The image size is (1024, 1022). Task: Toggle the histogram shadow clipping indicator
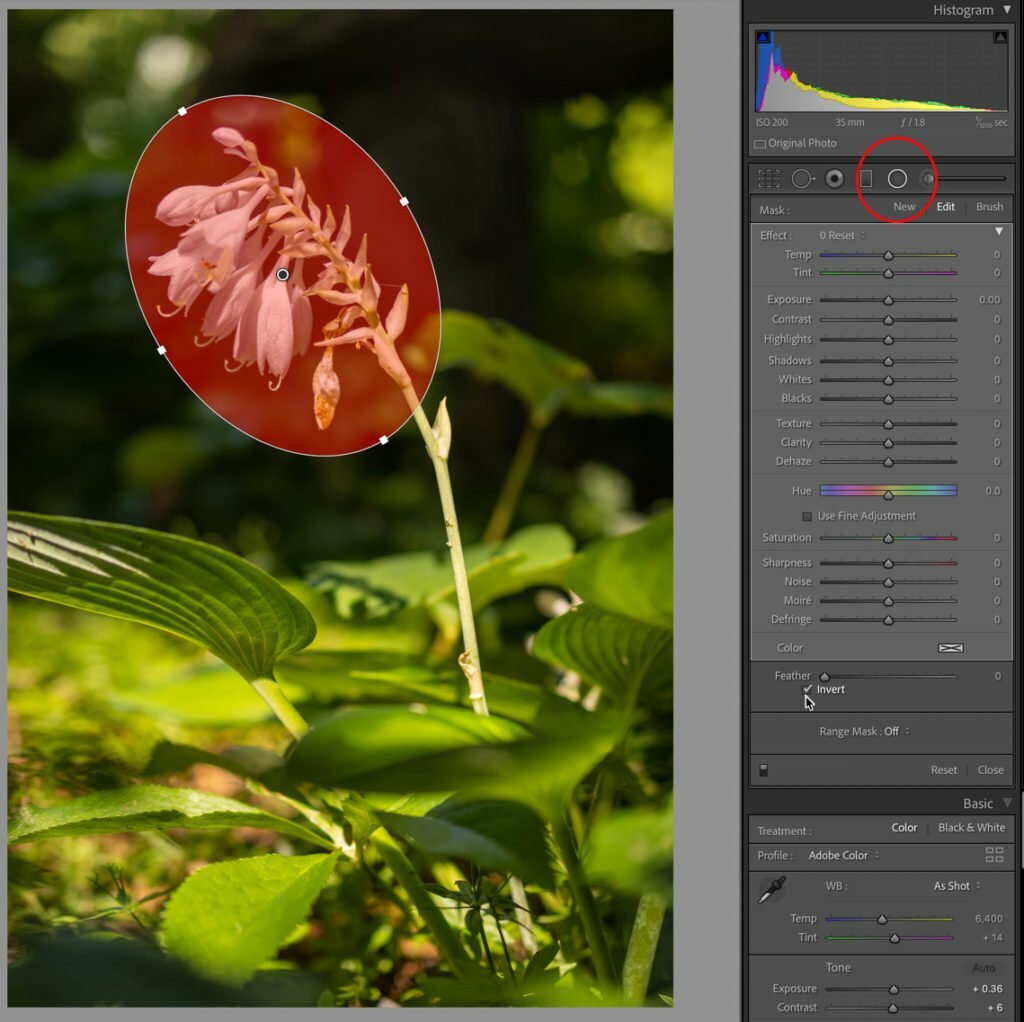763,37
